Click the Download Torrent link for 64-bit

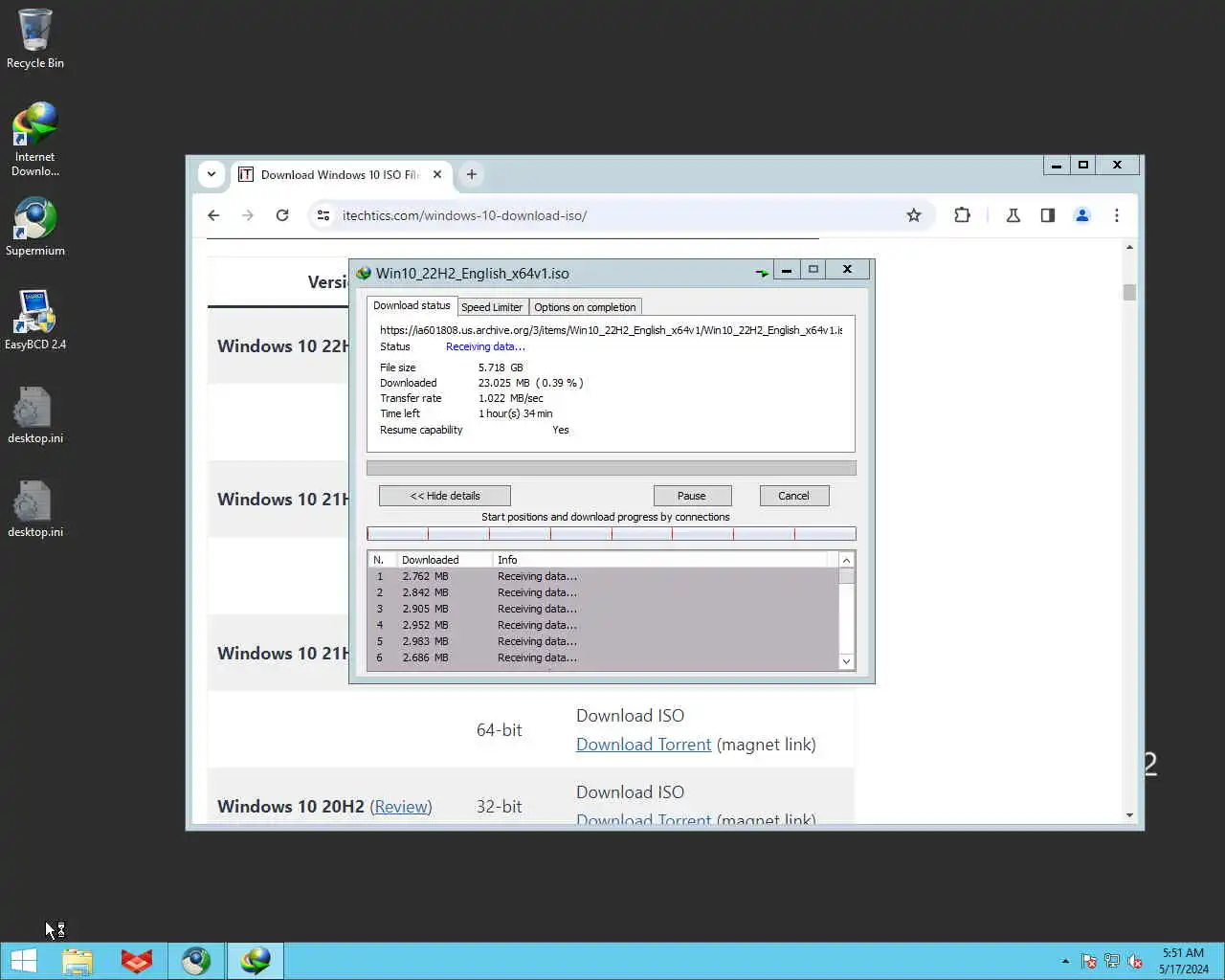pos(643,745)
